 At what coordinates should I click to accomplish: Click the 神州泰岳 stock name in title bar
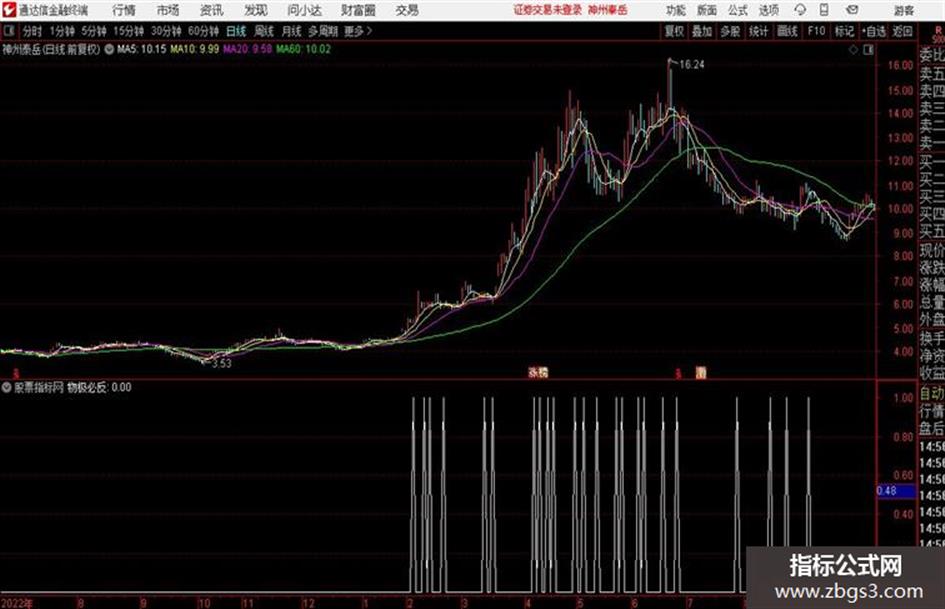click(x=608, y=10)
